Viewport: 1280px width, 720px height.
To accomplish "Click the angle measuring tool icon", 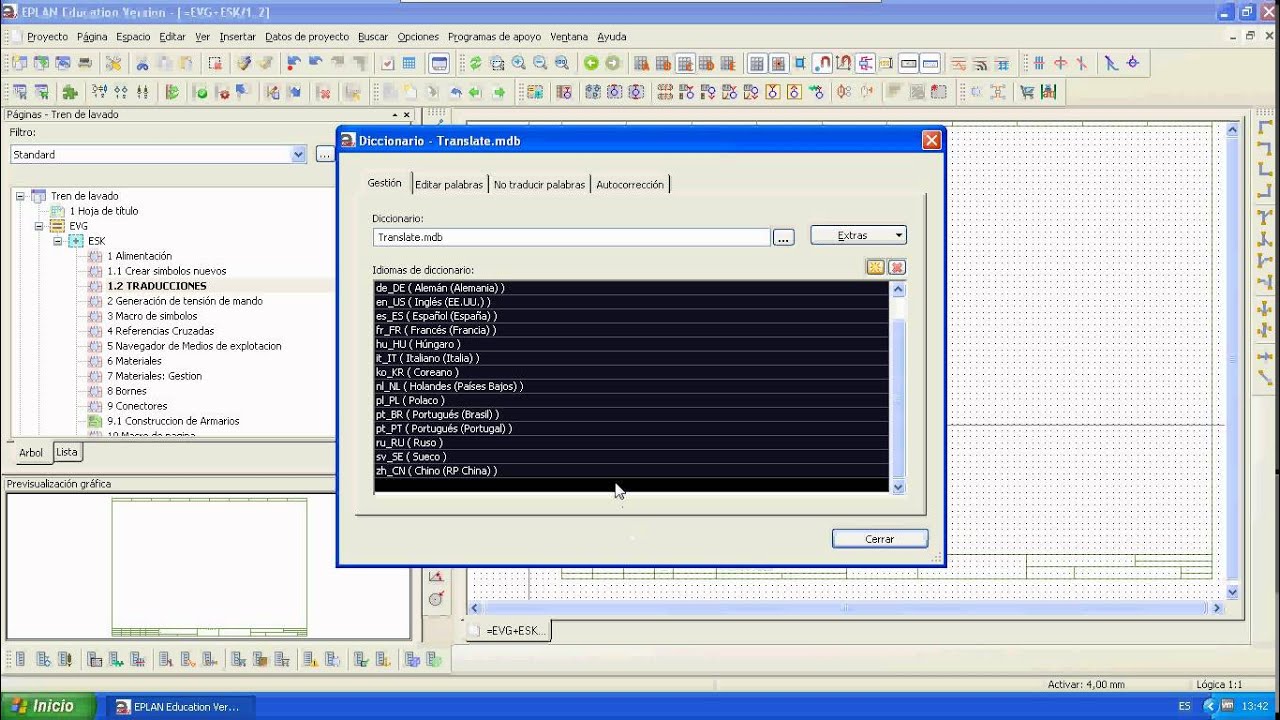I will pos(436,576).
